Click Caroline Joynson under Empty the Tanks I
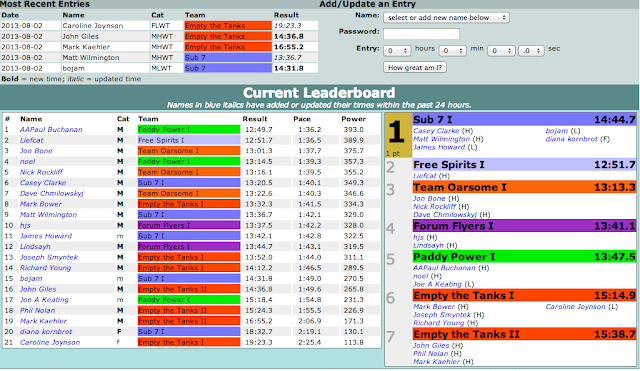Image resolution: width=640 pixels, height=371 pixels. click(576, 307)
